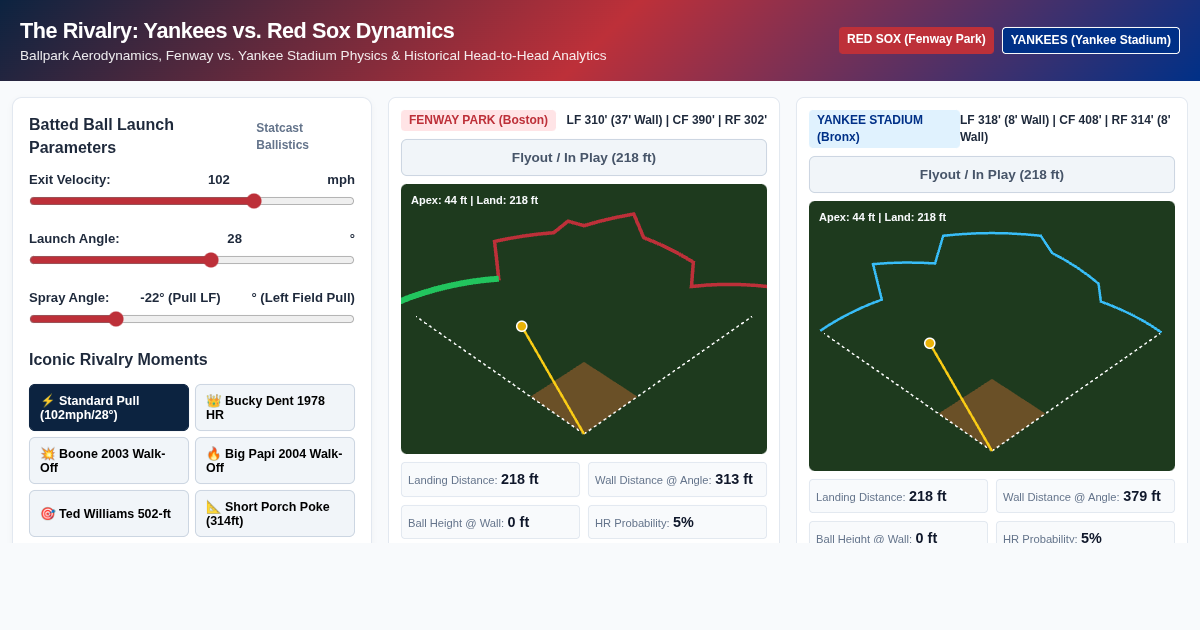Choose the Short Porch Poke preset
1200x630 pixels.
pos(275,514)
